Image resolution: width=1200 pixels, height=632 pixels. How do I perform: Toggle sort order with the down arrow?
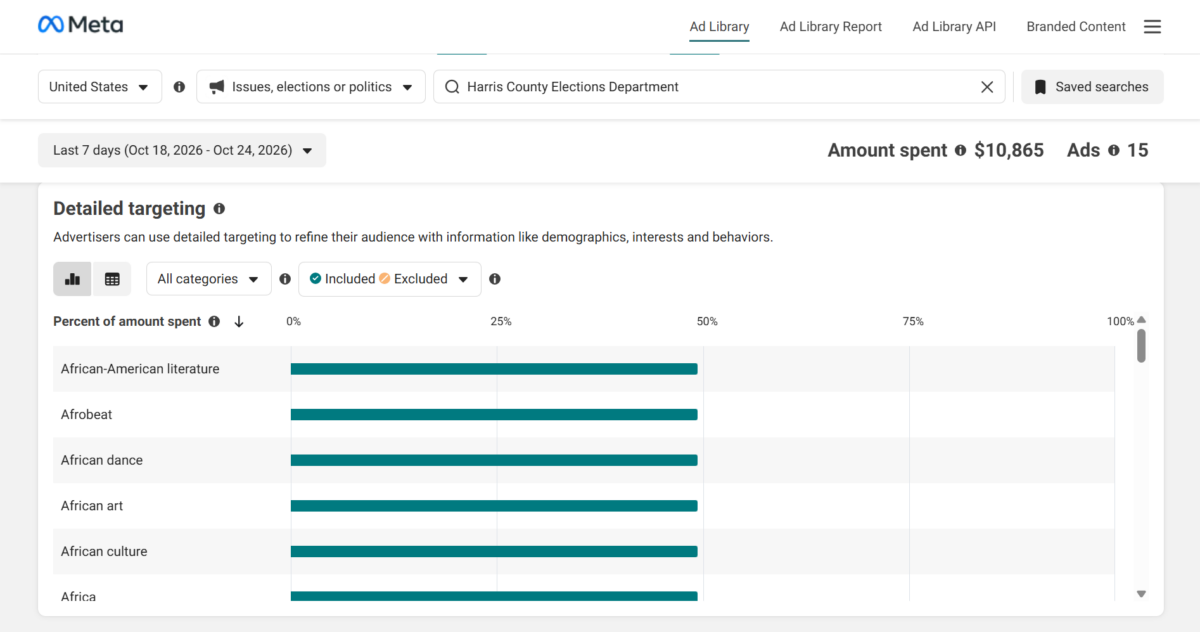click(239, 322)
